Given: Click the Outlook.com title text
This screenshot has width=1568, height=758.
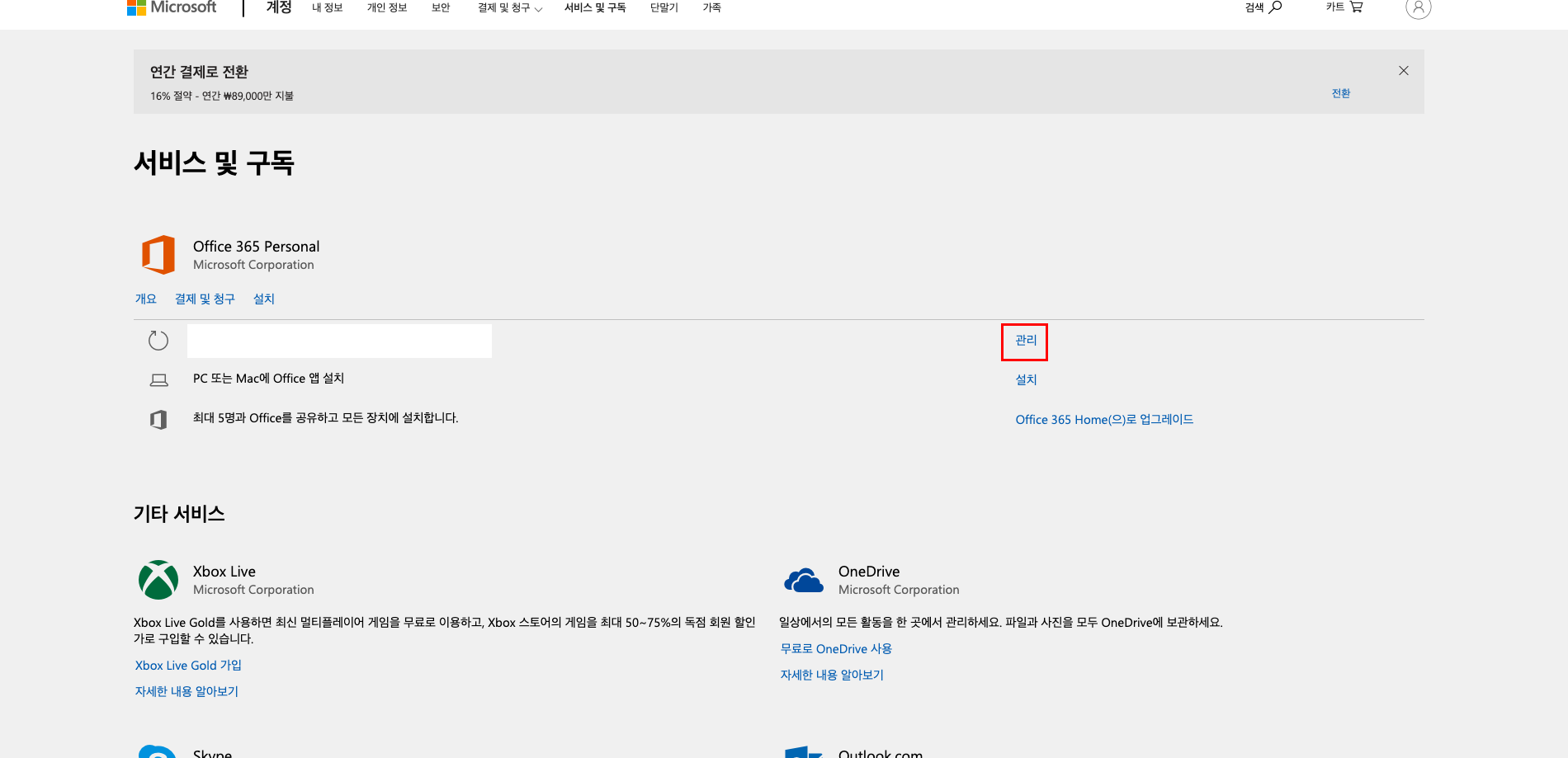Looking at the screenshot, I should click(881, 752).
